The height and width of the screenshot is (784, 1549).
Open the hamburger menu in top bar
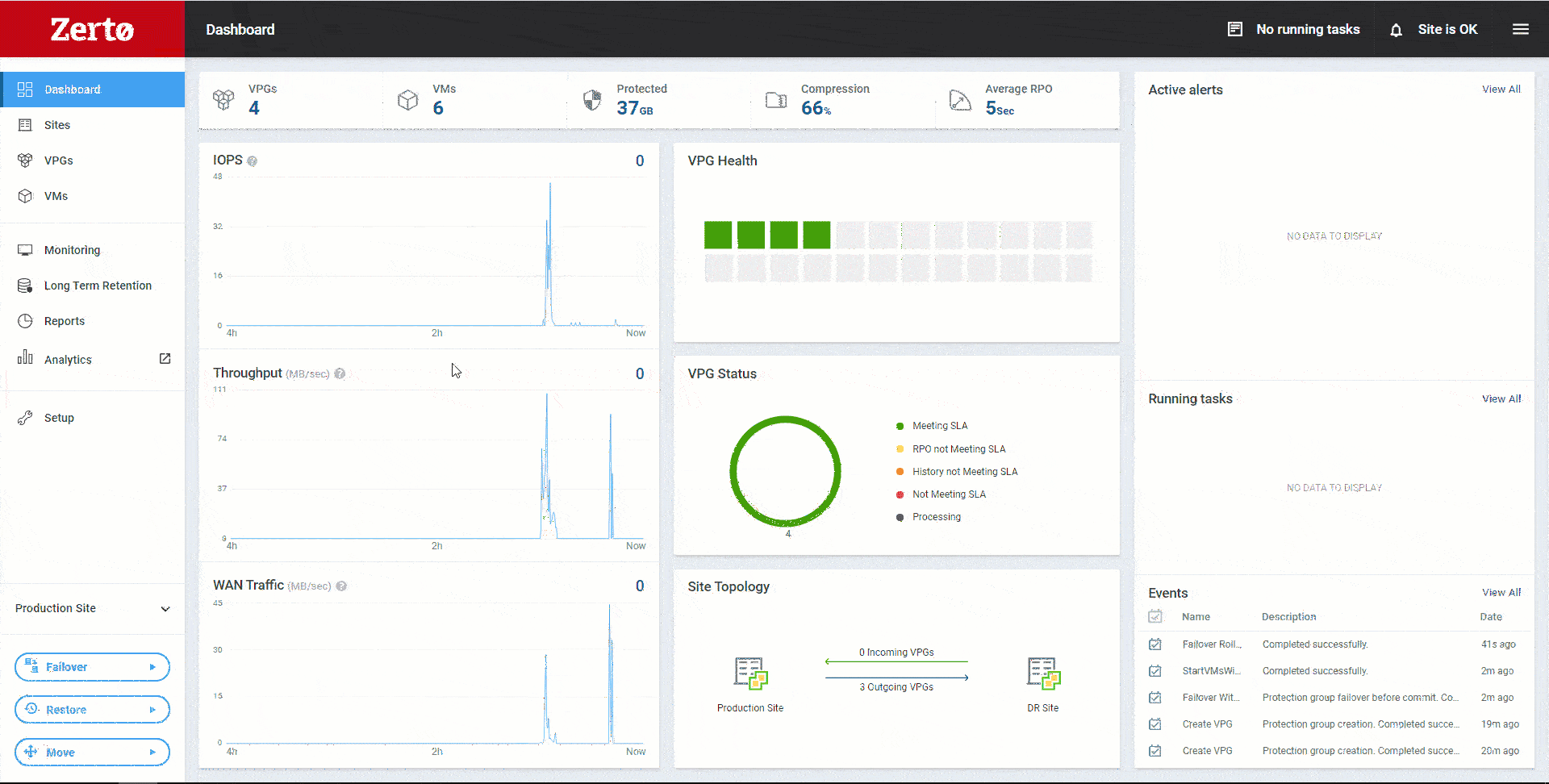click(x=1520, y=29)
